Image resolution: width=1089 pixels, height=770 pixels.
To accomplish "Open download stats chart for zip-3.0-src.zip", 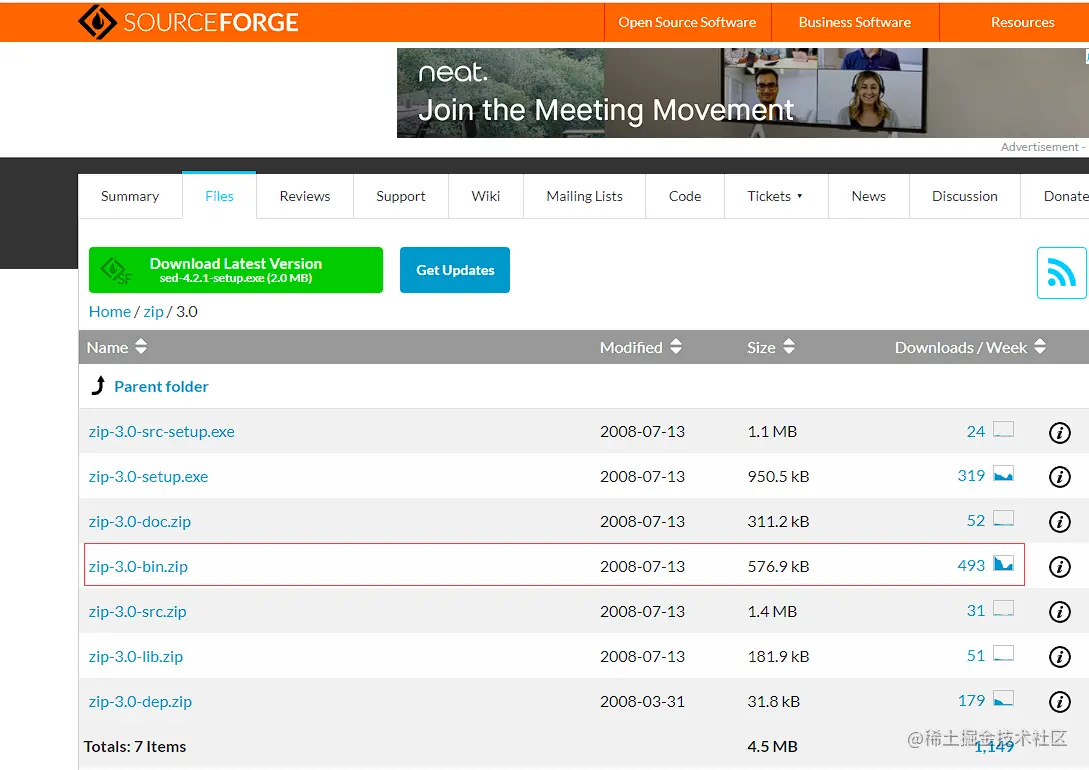I will click(x=1003, y=609).
